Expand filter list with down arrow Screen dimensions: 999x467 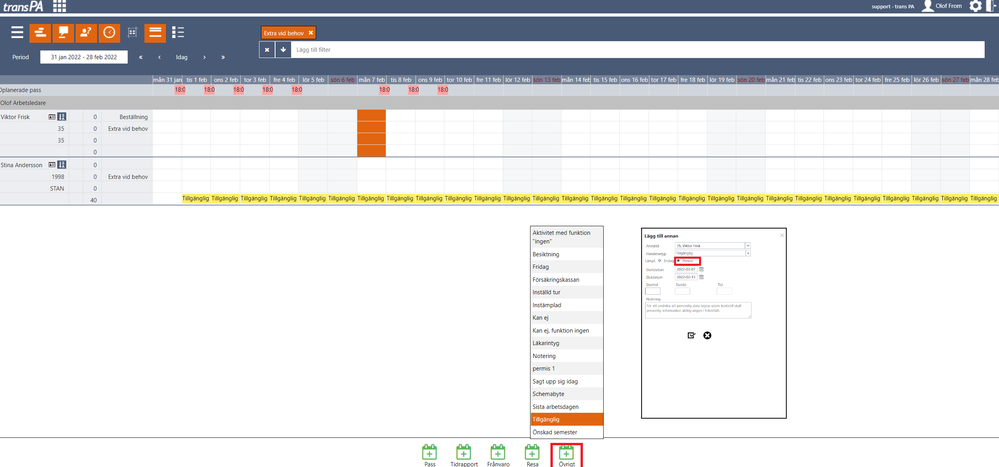(x=283, y=50)
